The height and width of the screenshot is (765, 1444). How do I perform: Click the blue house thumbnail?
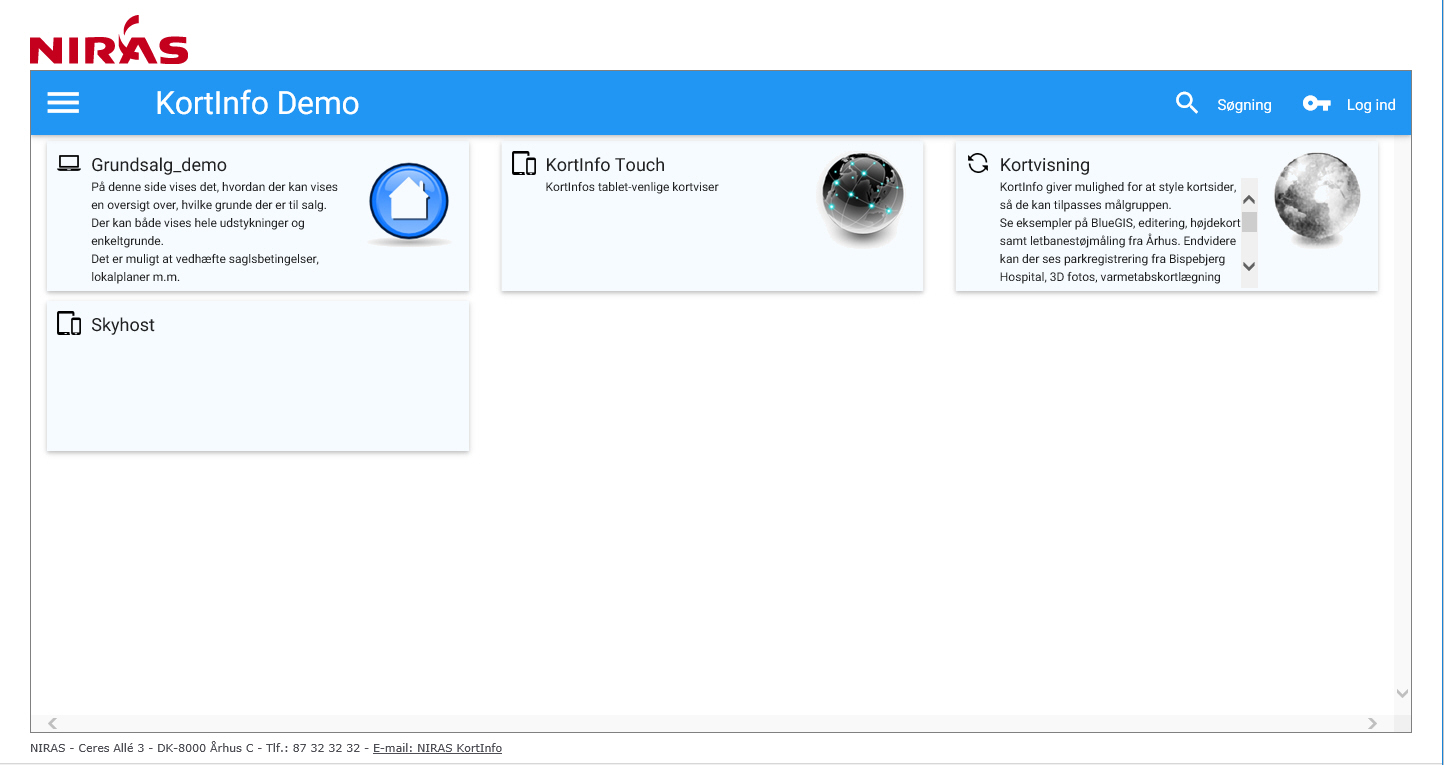tap(409, 205)
